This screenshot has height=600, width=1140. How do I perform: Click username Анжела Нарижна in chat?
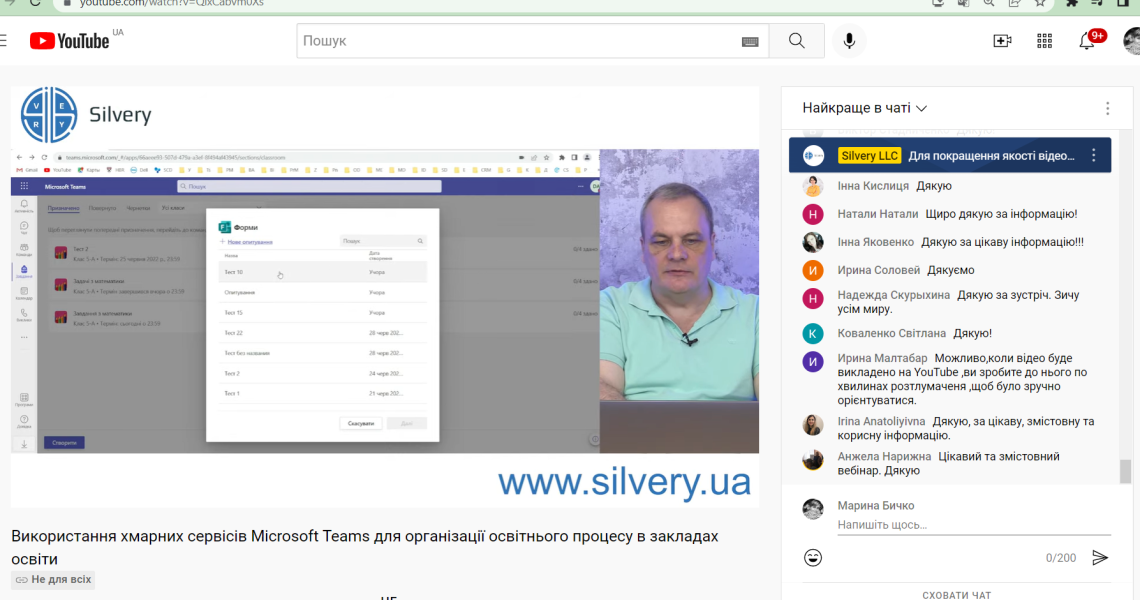click(x=884, y=456)
